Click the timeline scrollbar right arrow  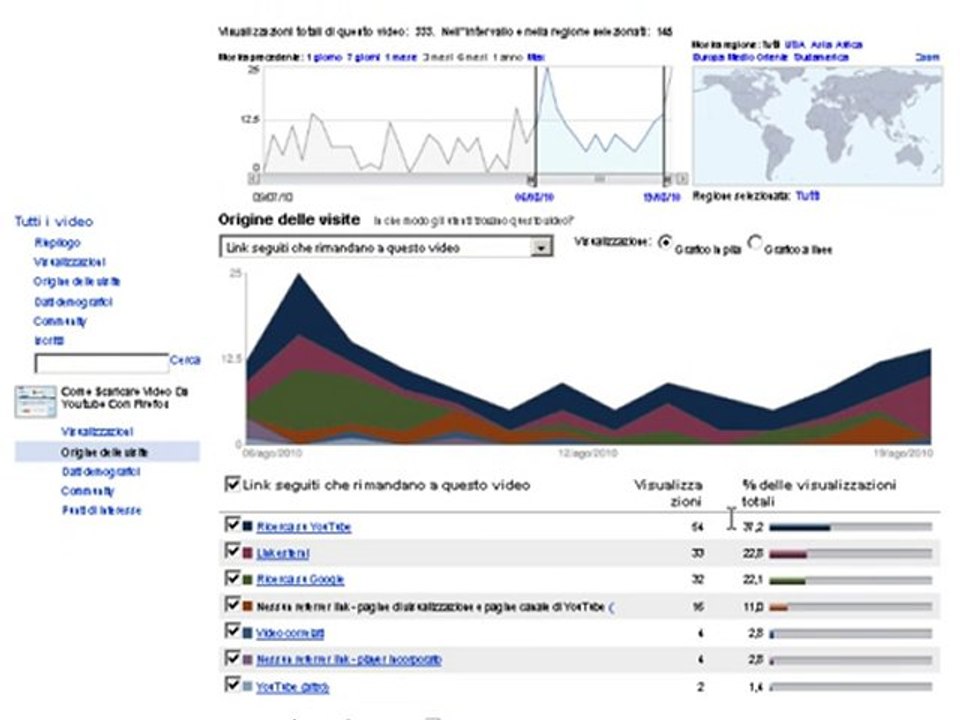coord(682,179)
